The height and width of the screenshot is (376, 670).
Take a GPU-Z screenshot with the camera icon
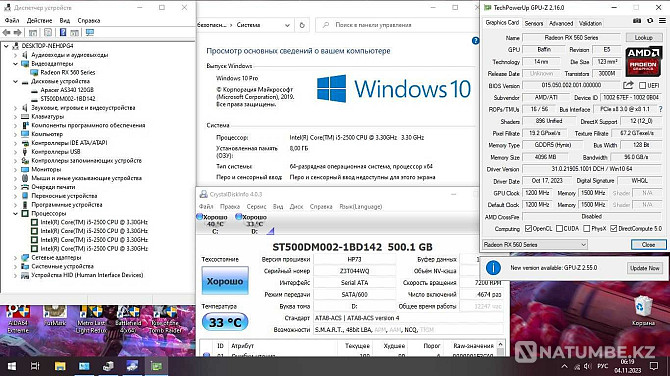pos(637,21)
